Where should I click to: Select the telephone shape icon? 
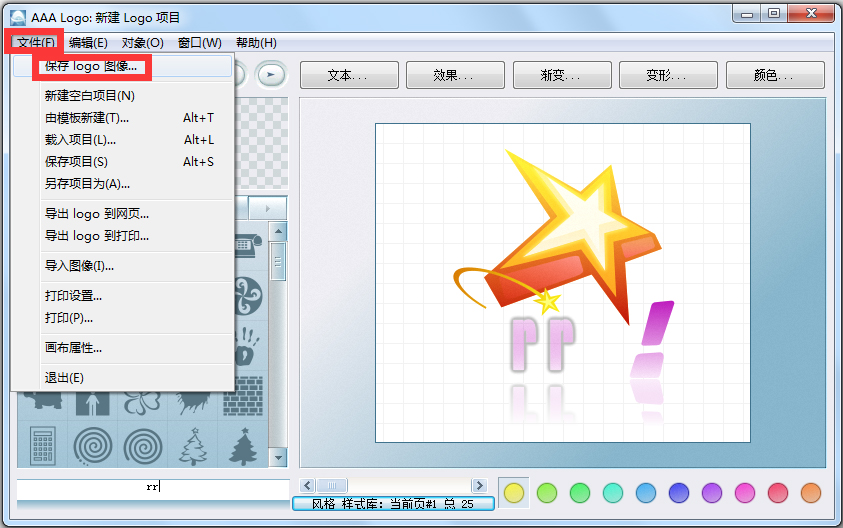point(250,244)
